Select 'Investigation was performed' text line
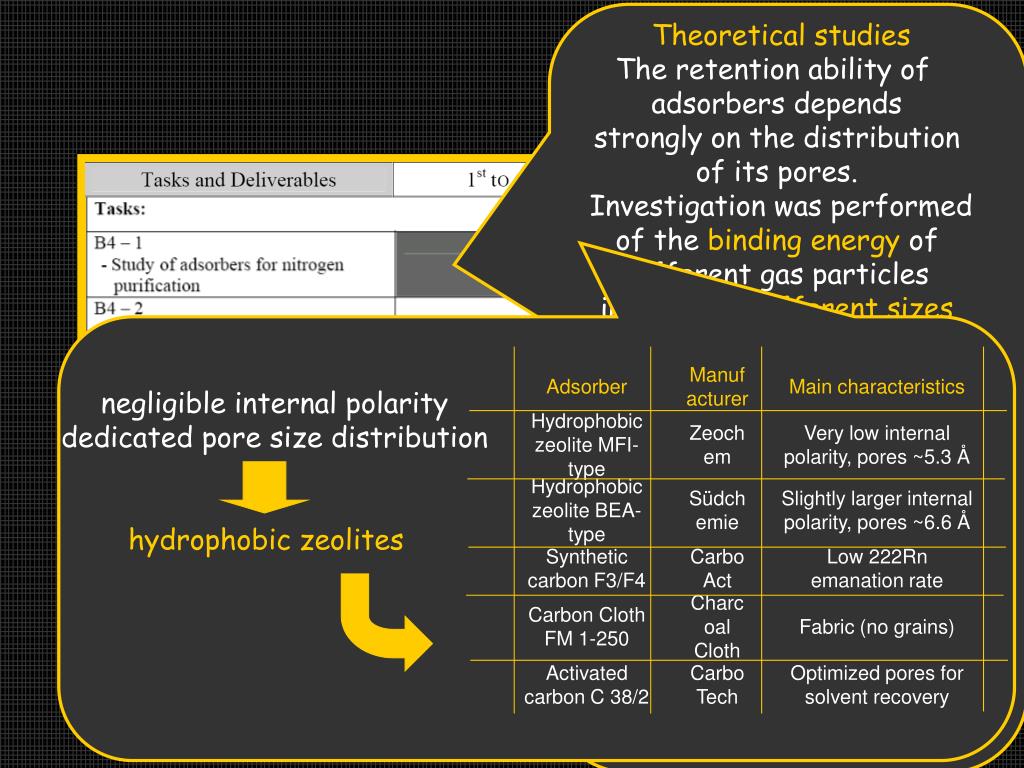The width and height of the screenshot is (1024, 768). 780,207
